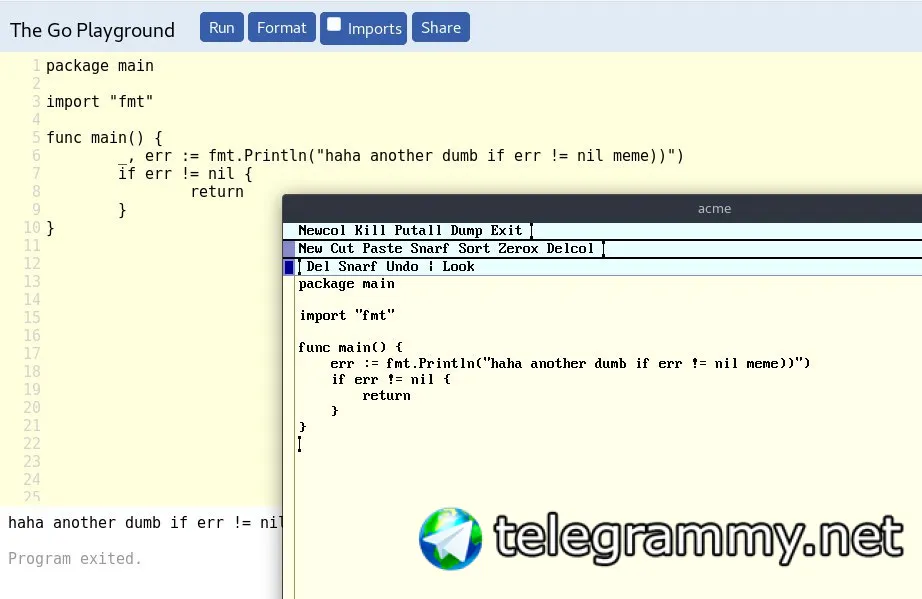The image size is (922, 599).
Task: Click "if err != nil {" in playground editor
Action: tap(185, 173)
